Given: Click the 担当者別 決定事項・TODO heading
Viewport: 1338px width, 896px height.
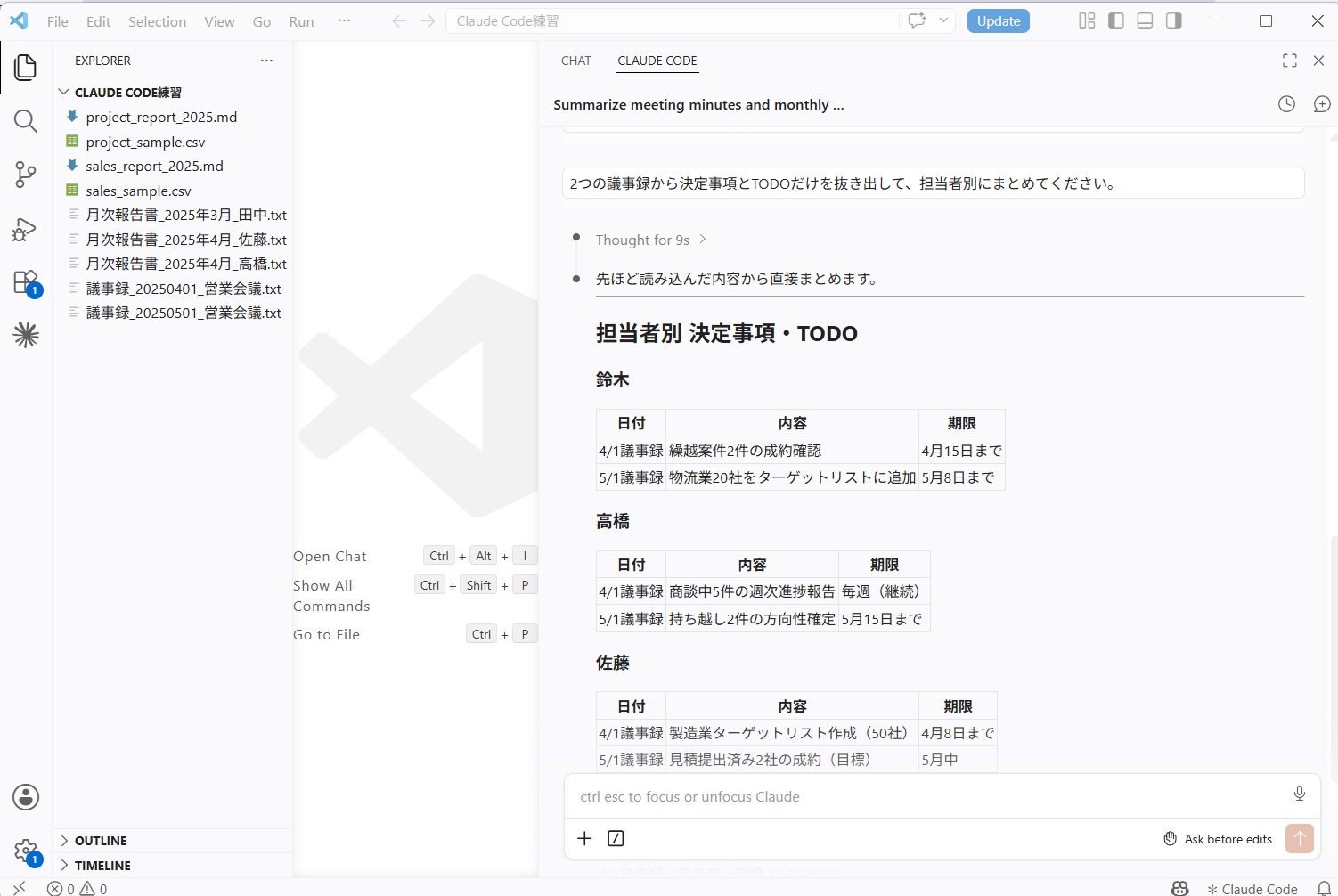Looking at the screenshot, I should [726, 333].
